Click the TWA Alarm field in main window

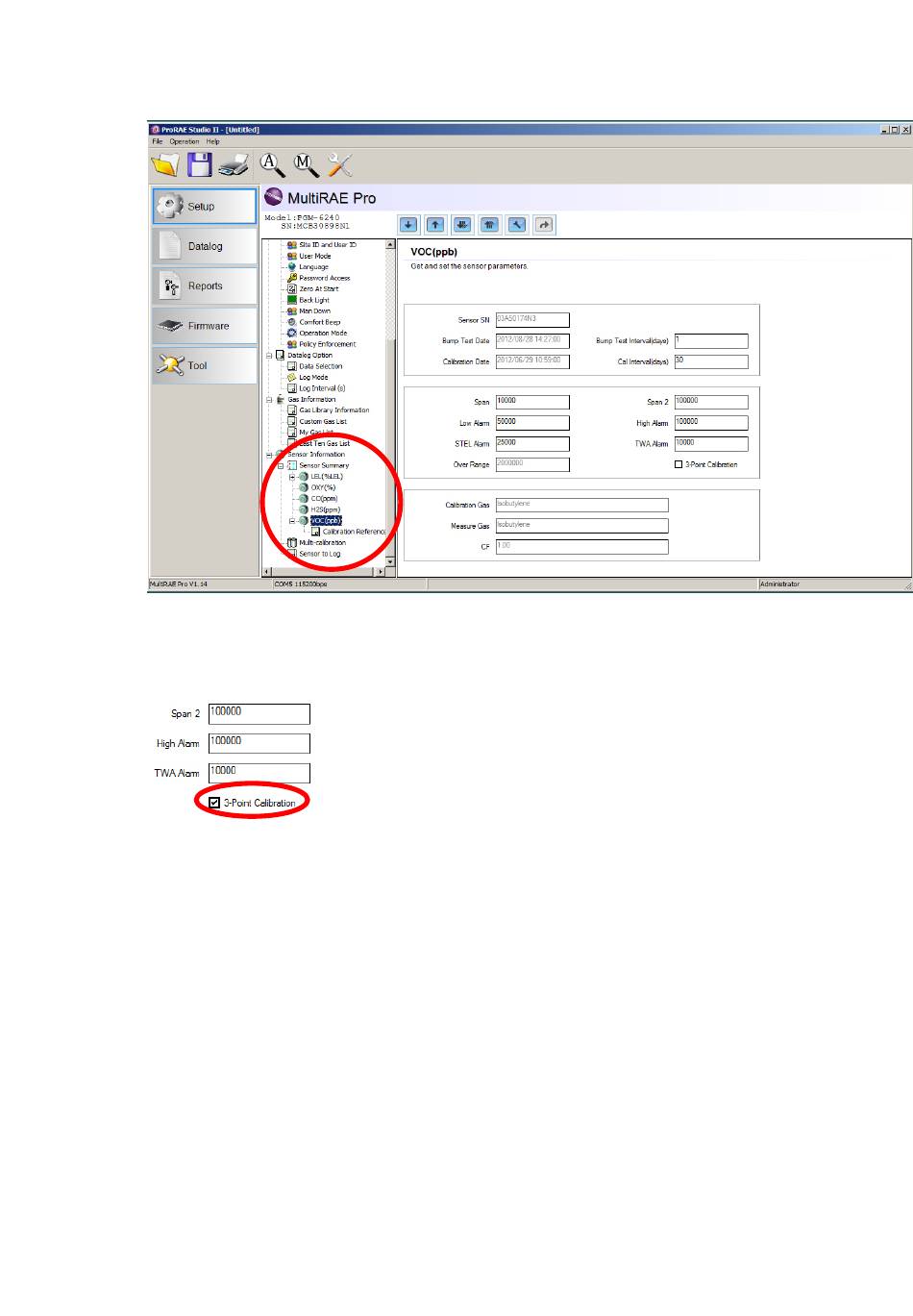711,444
